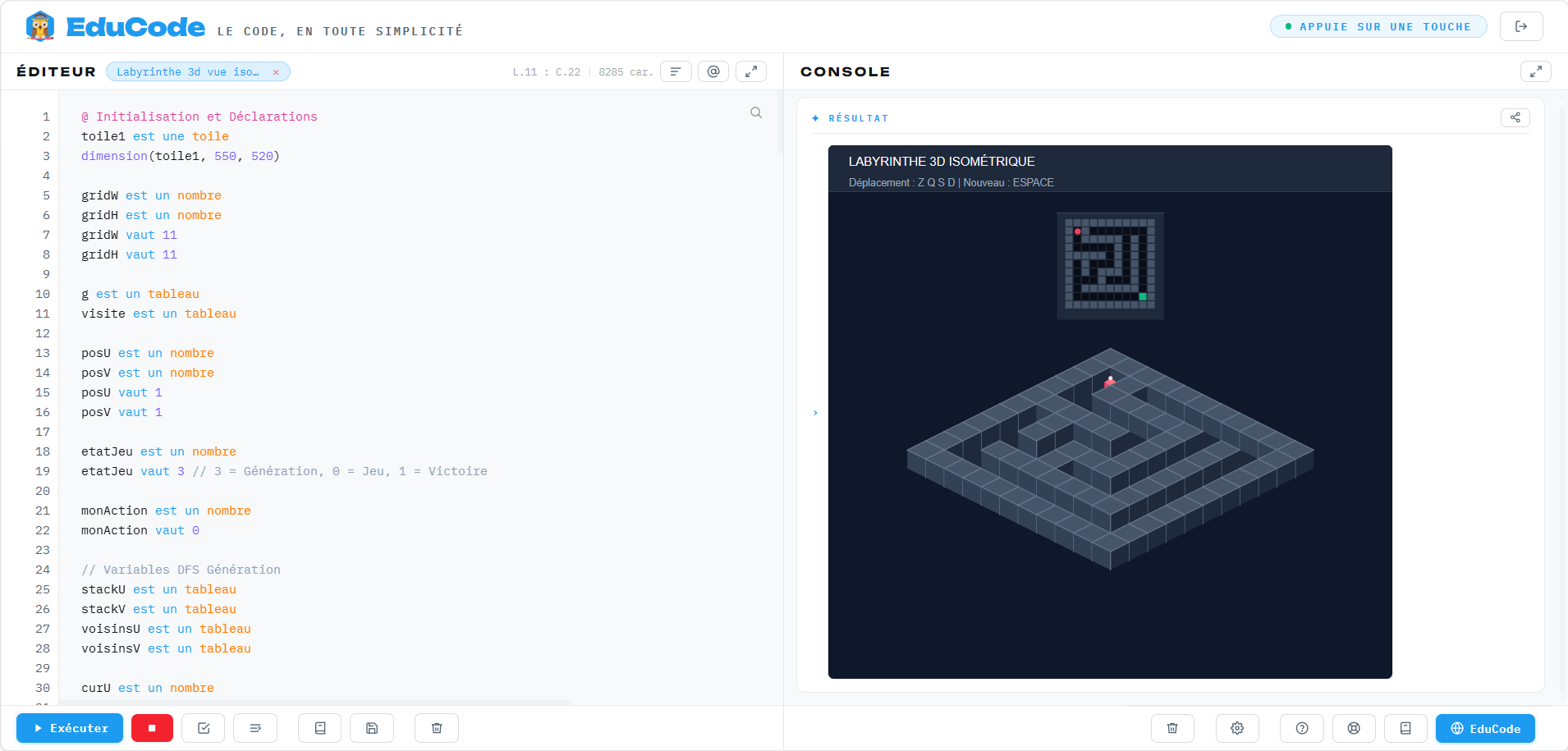Run the code with Exécuter
This screenshot has width=1568, height=751.
[70, 728]
